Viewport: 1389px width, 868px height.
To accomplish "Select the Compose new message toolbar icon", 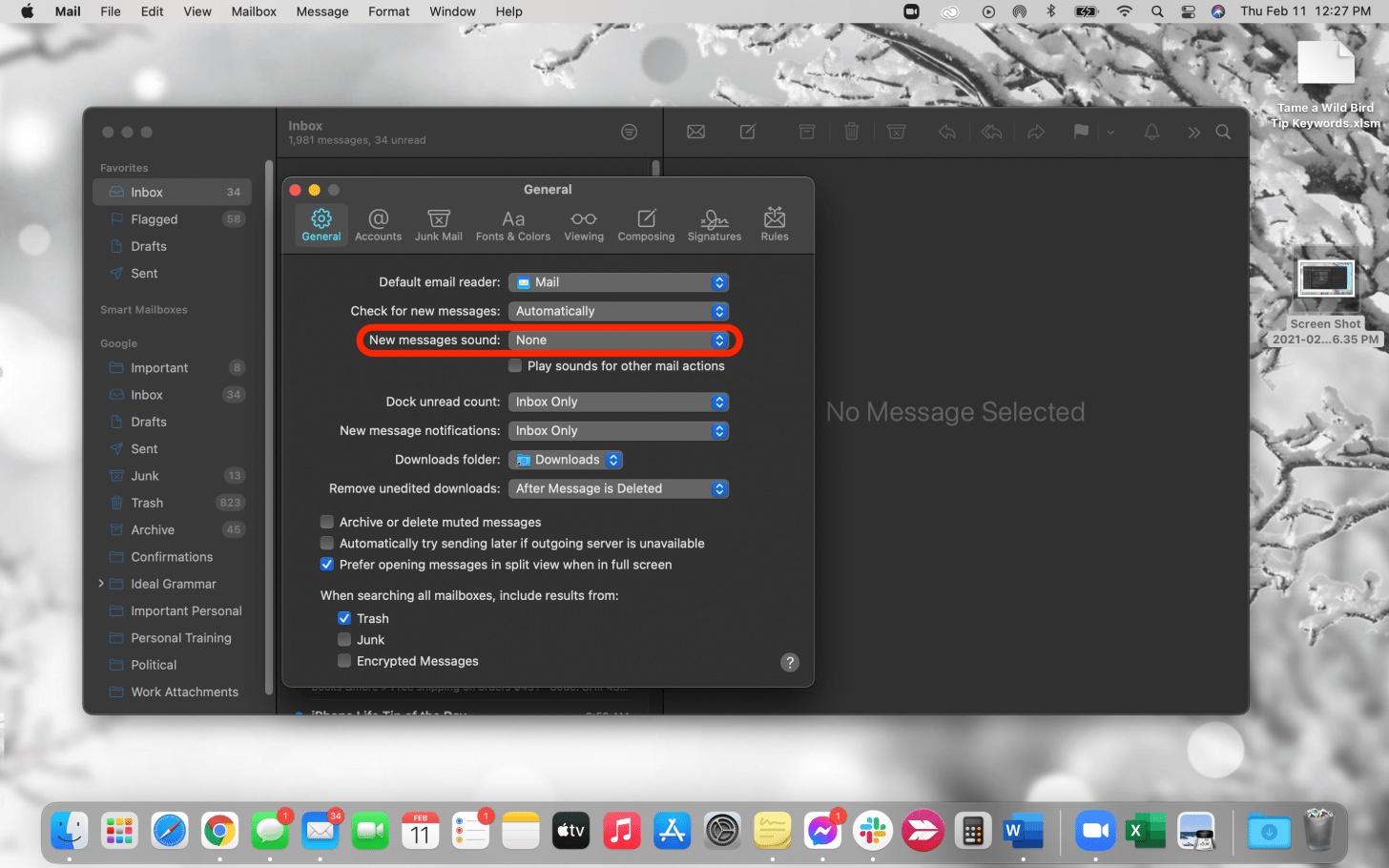I will pos(746,132).
